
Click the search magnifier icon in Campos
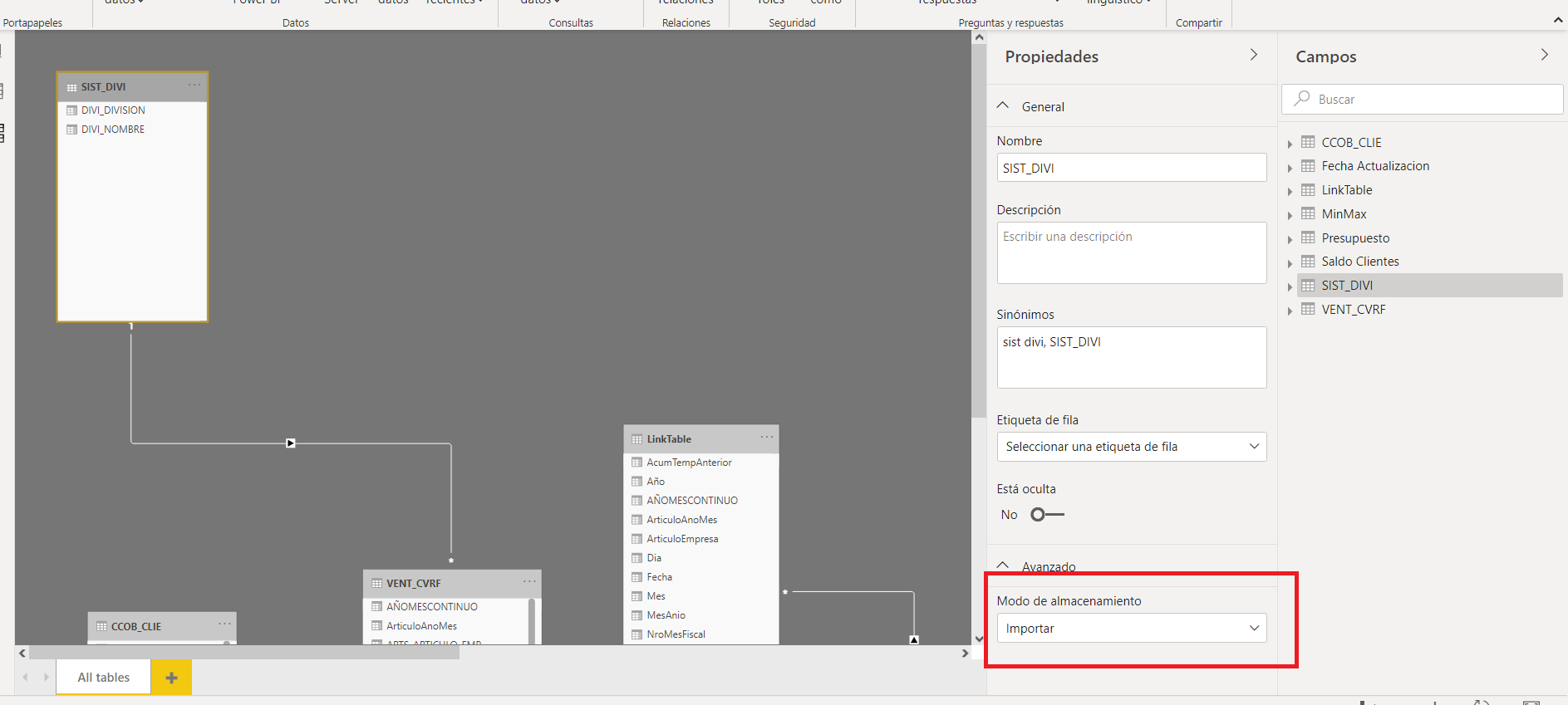pos(1302,98)
